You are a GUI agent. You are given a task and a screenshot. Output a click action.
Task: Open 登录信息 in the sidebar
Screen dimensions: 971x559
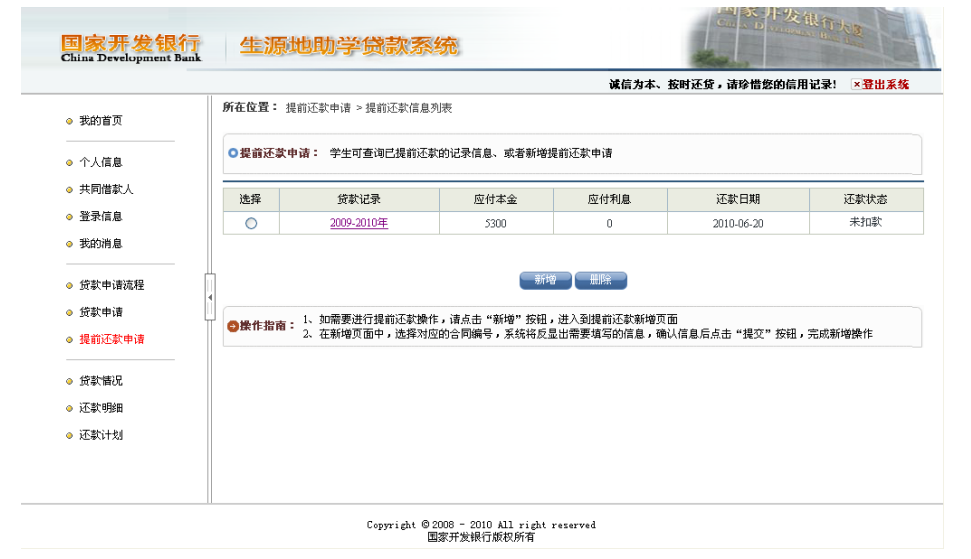coord(100,217)
